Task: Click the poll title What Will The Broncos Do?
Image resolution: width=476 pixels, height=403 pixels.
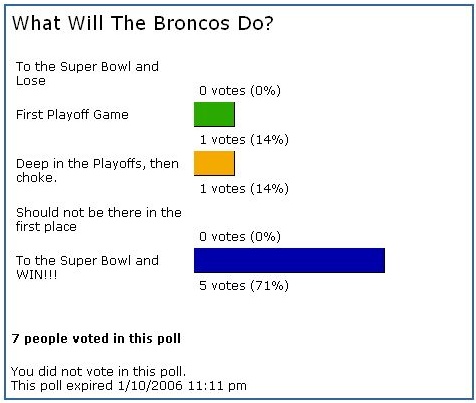Action: (x=143, y=23)
